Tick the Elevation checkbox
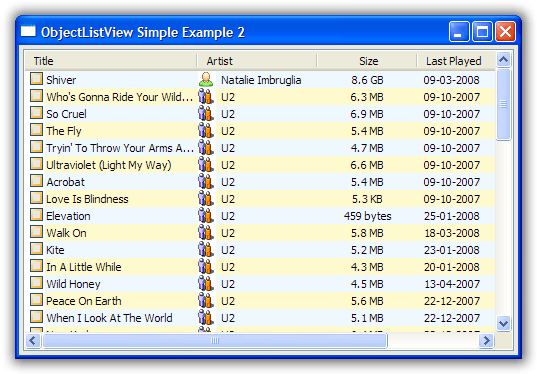Image resolution: width=537 pixels, height=374 pixels. (36, 214)
